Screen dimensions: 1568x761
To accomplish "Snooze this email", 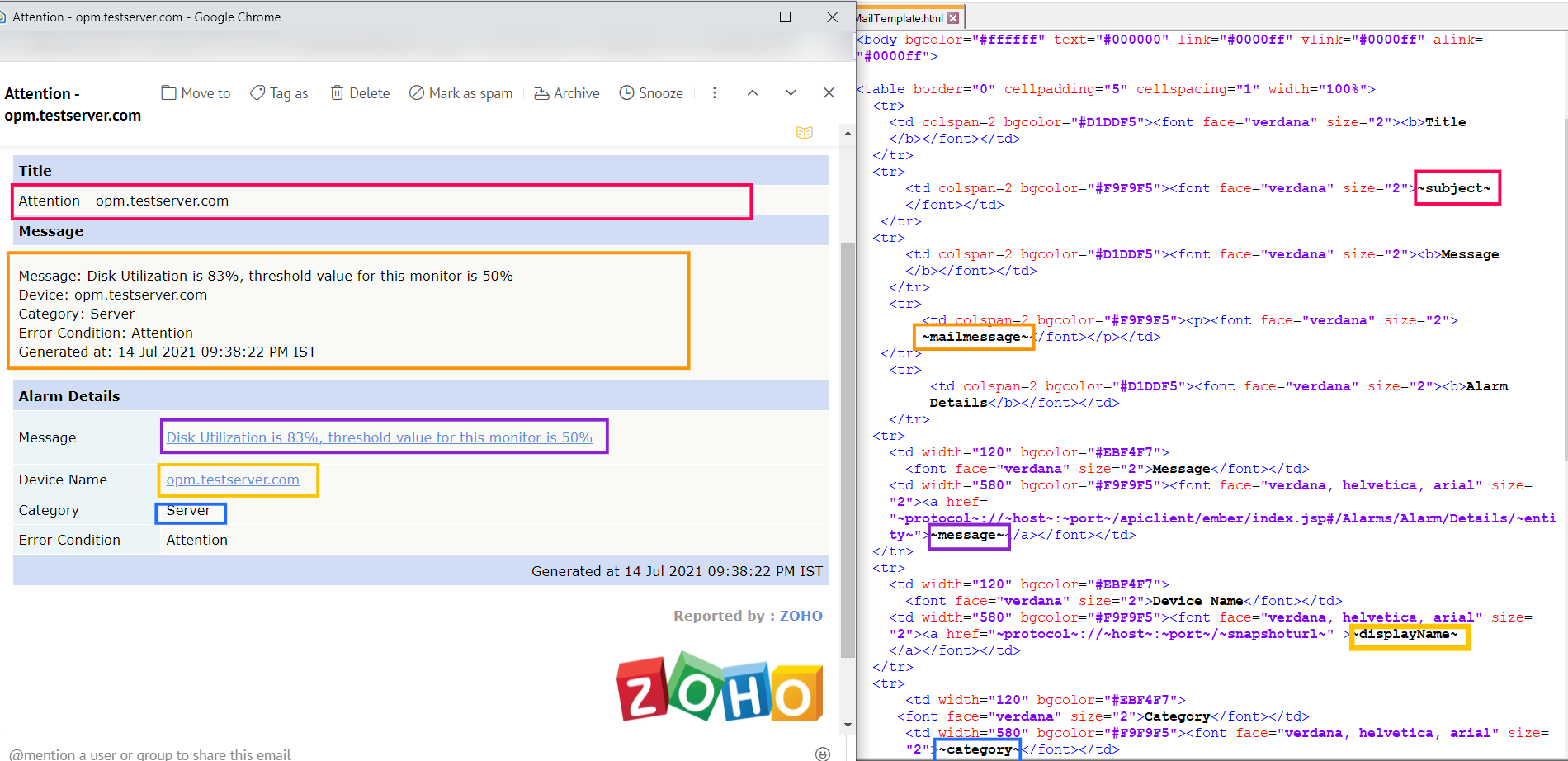I will click(x=651, y=92).
